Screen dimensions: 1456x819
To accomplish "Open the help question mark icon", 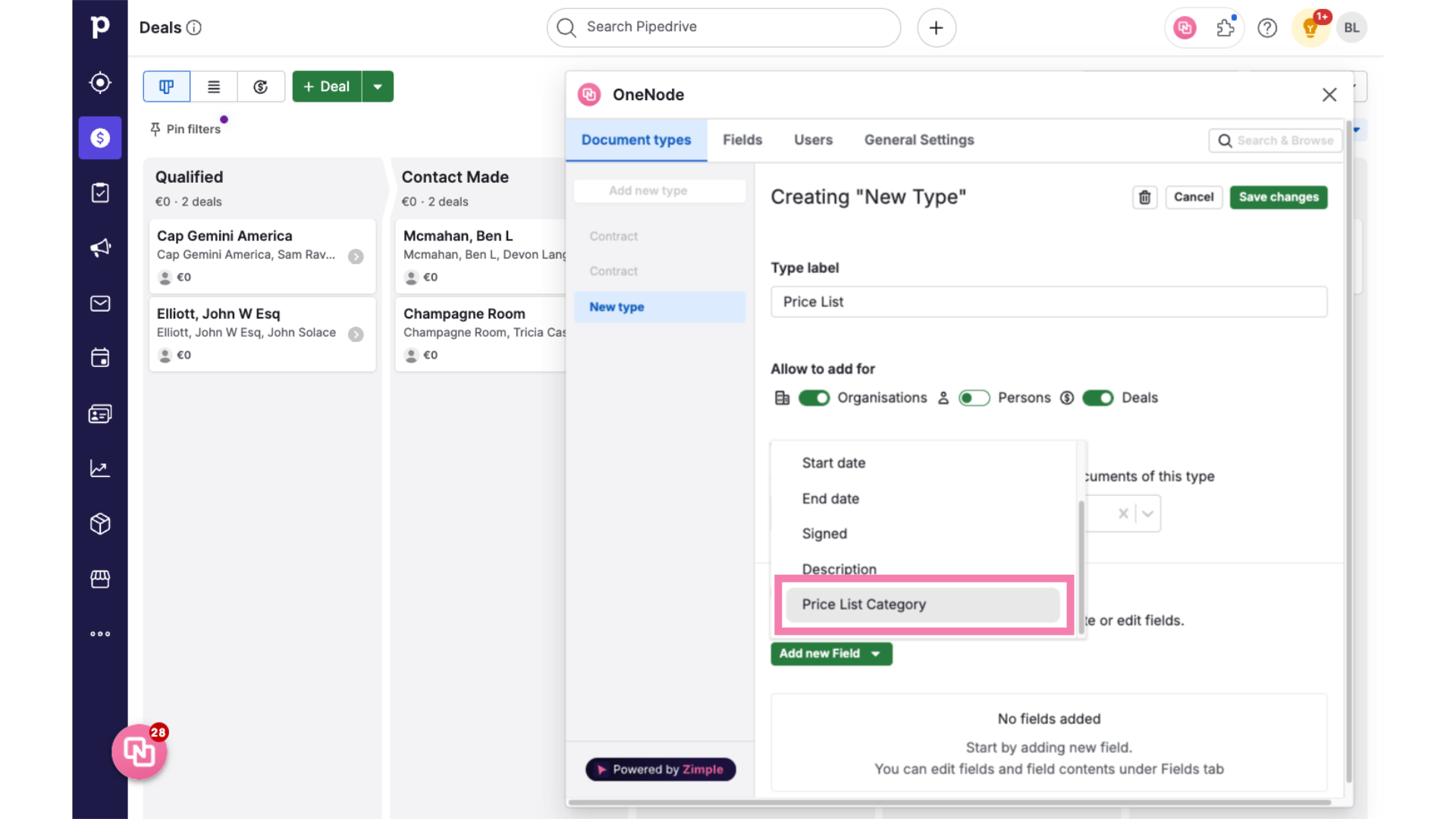I will [x=1267, y=28].
